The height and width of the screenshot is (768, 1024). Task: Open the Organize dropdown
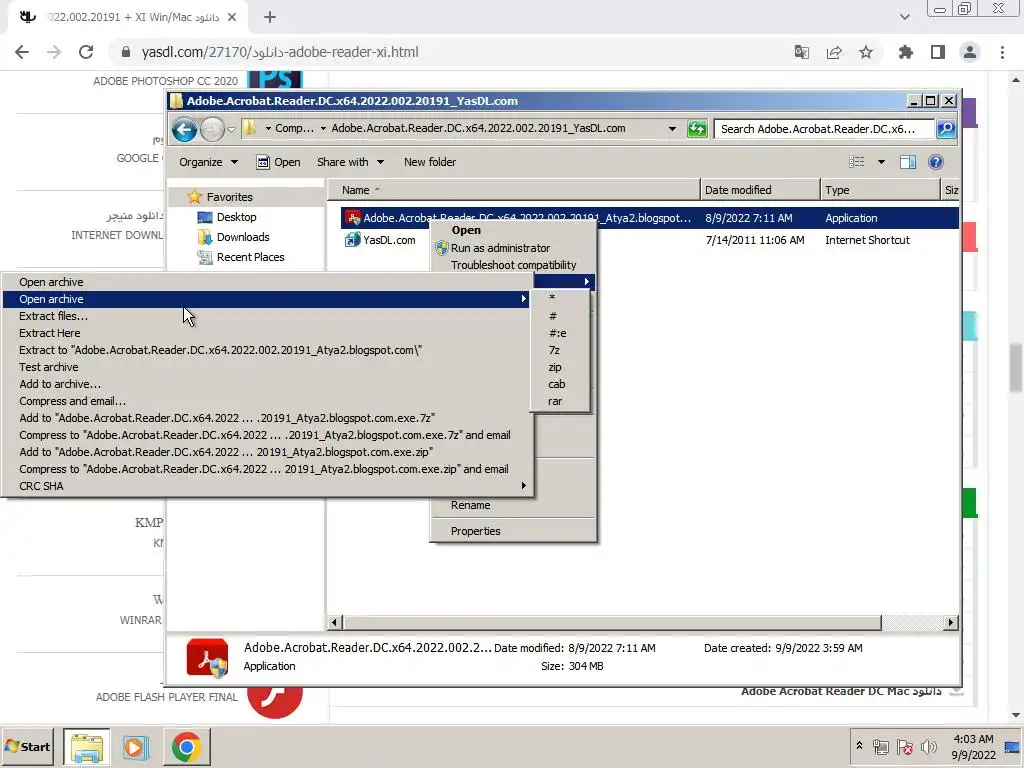[x=208, y=162]
